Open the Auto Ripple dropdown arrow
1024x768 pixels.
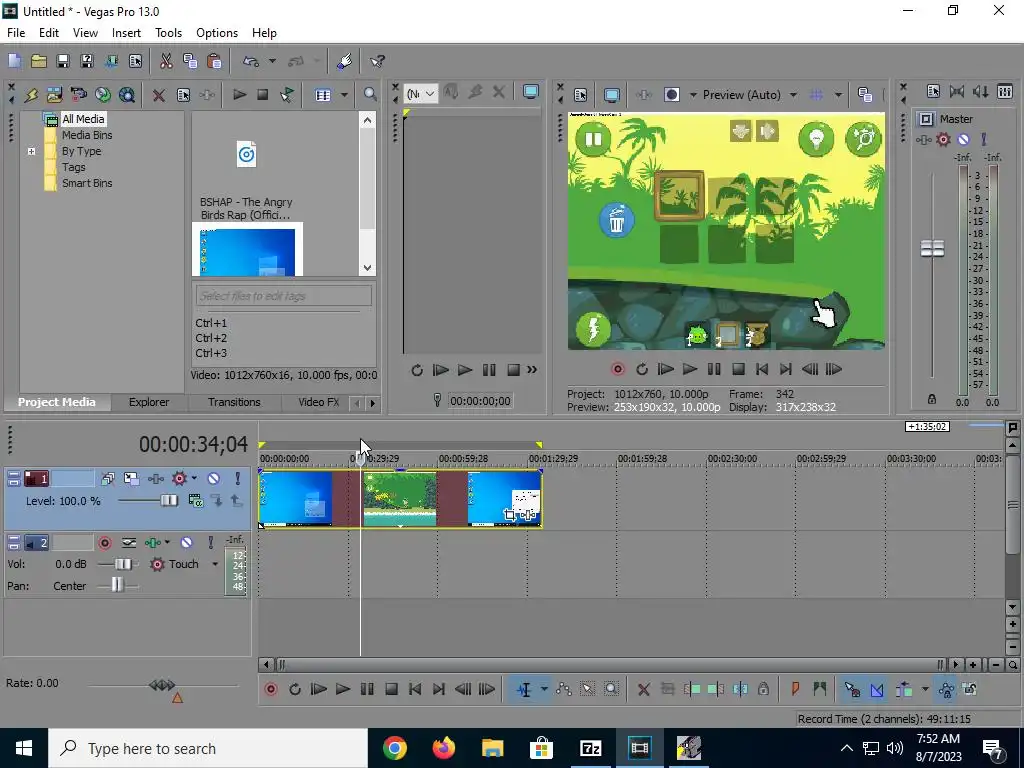point(925,689)
